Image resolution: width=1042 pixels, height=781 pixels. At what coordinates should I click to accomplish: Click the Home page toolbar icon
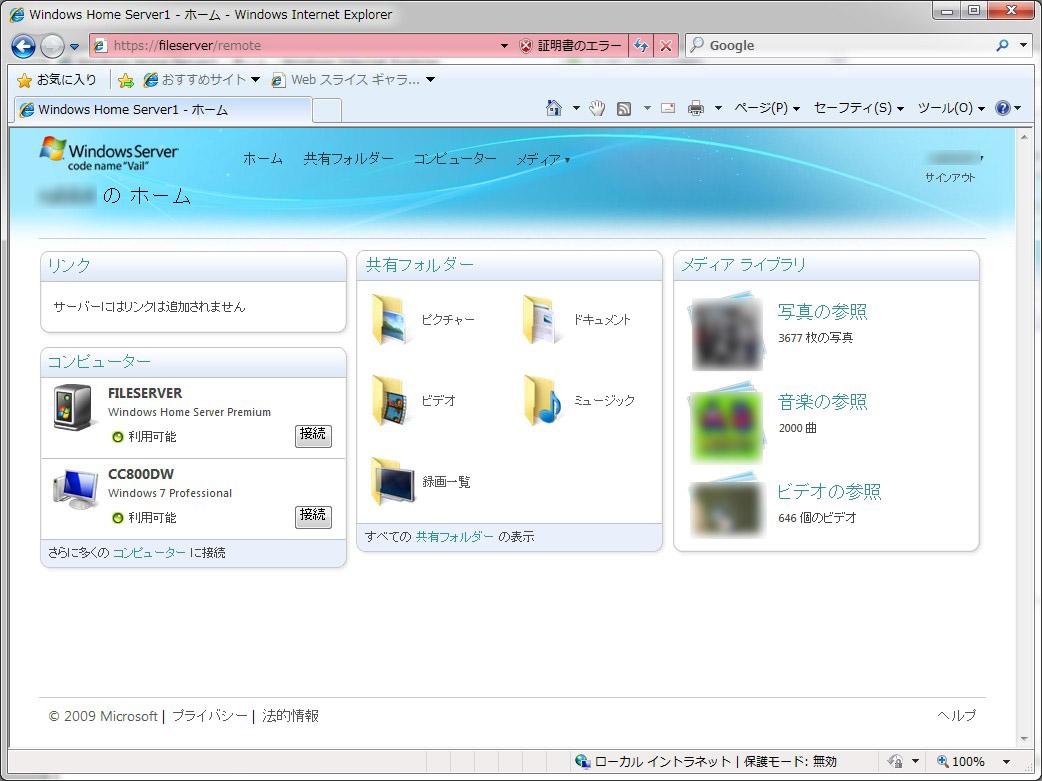(x=554, y=108)
